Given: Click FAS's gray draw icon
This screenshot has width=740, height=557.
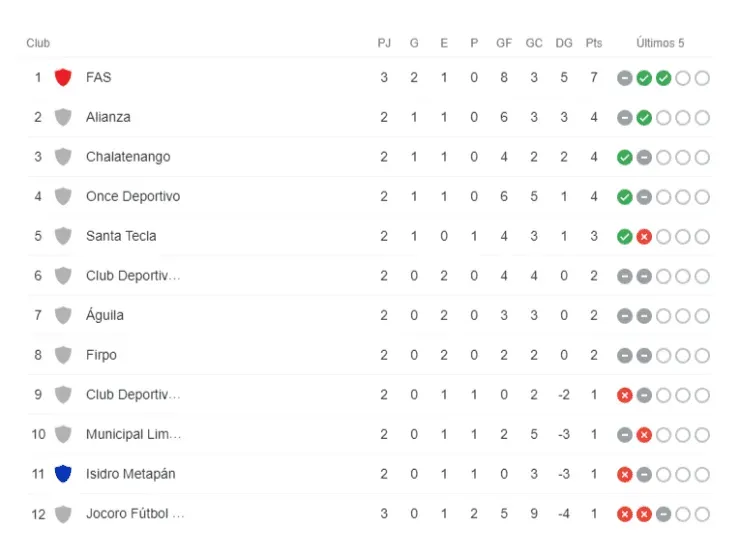Looking at the screenshot, I should pos(625,77).
